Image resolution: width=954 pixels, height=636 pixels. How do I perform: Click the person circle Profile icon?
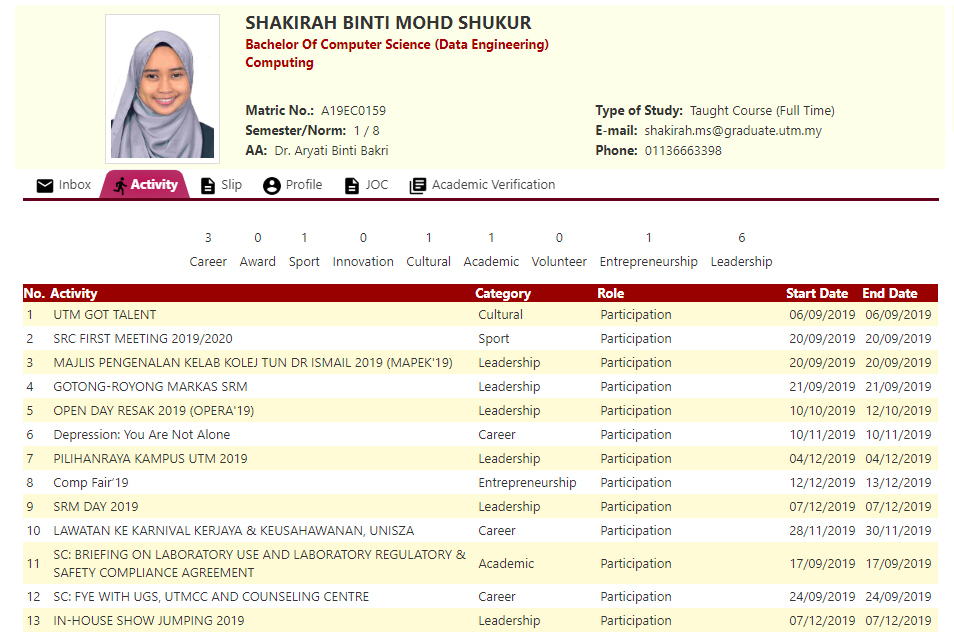[x=272, y=185]
